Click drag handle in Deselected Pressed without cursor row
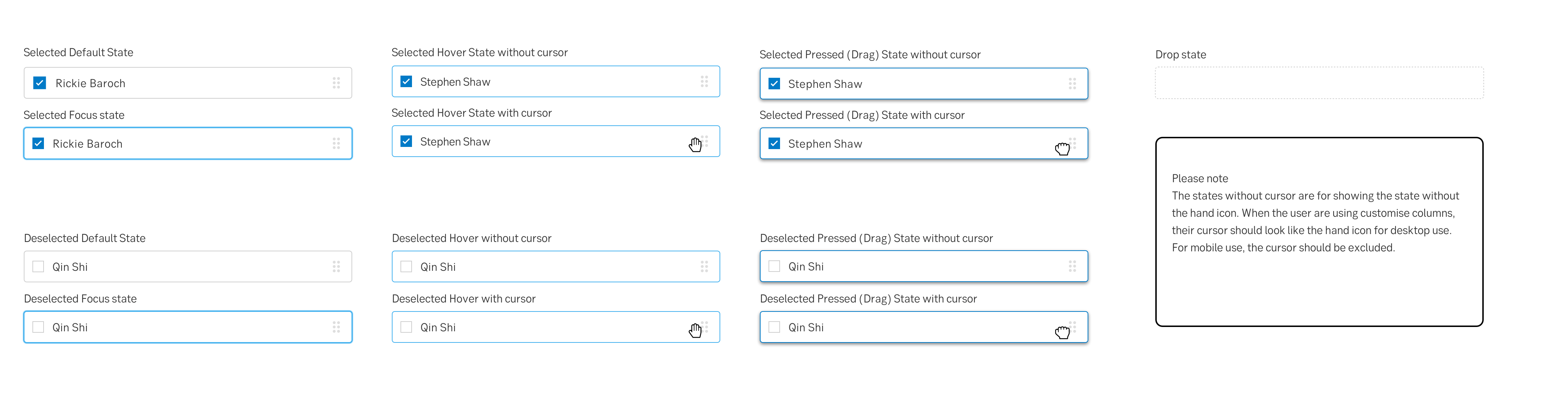1568x417 pixels. point(1072,266)
